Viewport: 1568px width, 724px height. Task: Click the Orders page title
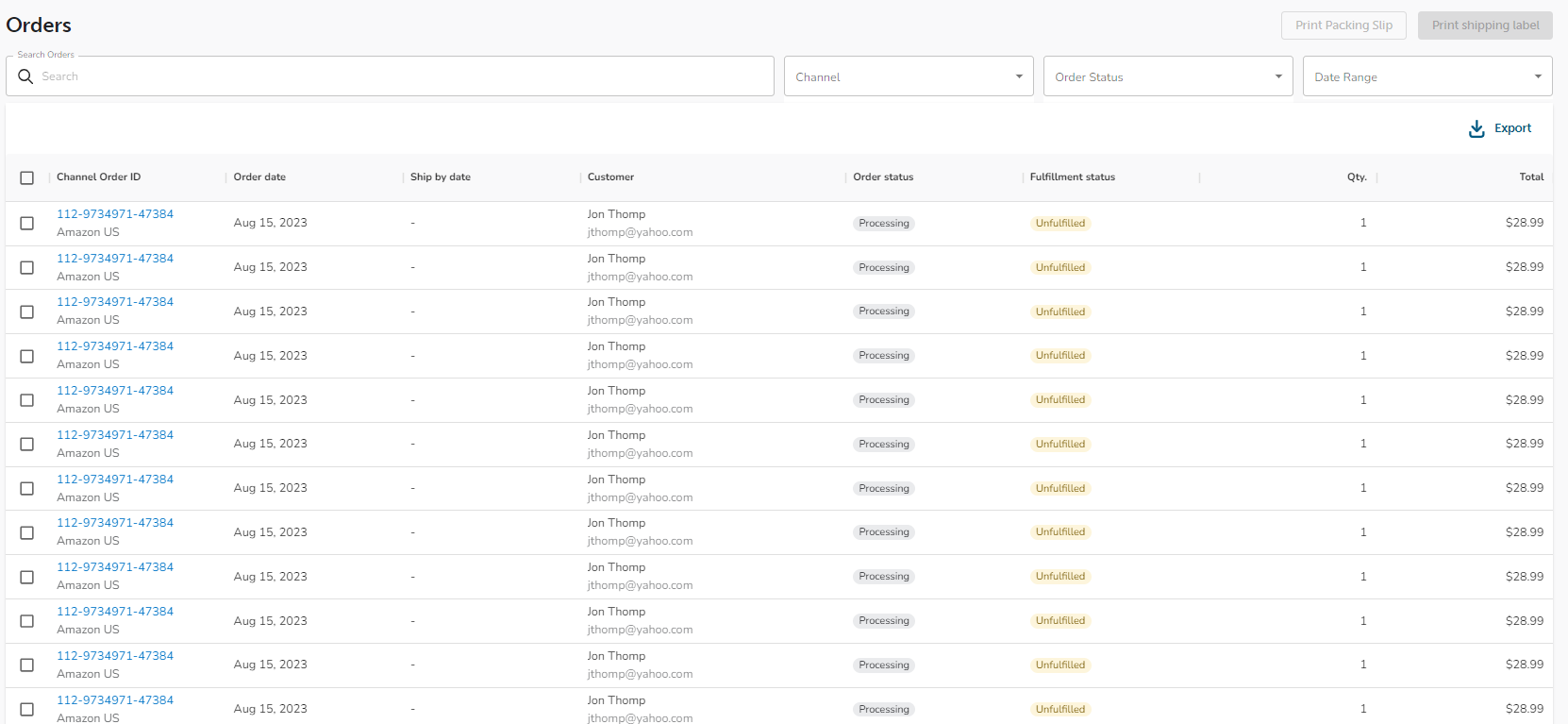click(x=39, y=25)
